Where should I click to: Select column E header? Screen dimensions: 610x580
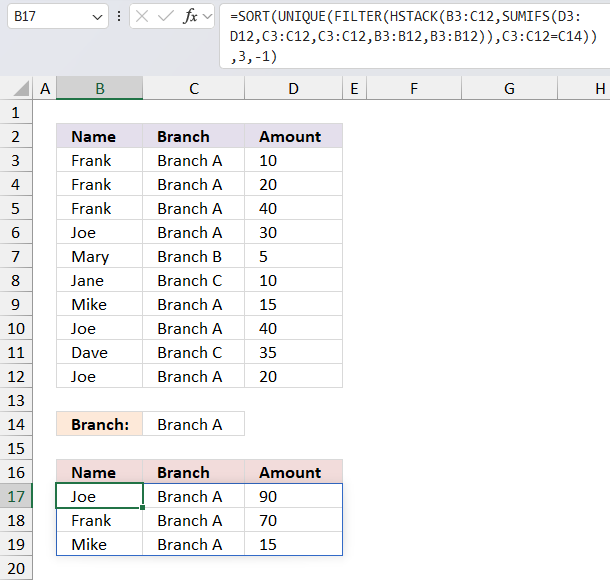tap(354, 88)
